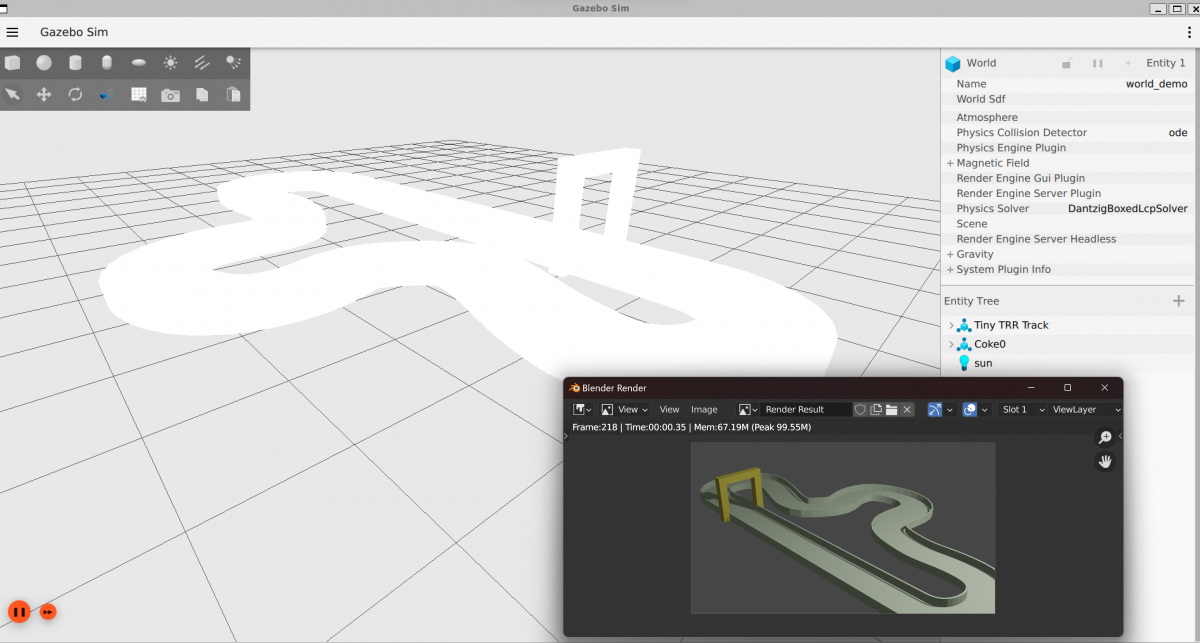The height and width of the screenshot is (643, 1200).
Task: Click the Blender zoom magnifier gizmo
Action: pos(1105,437)
